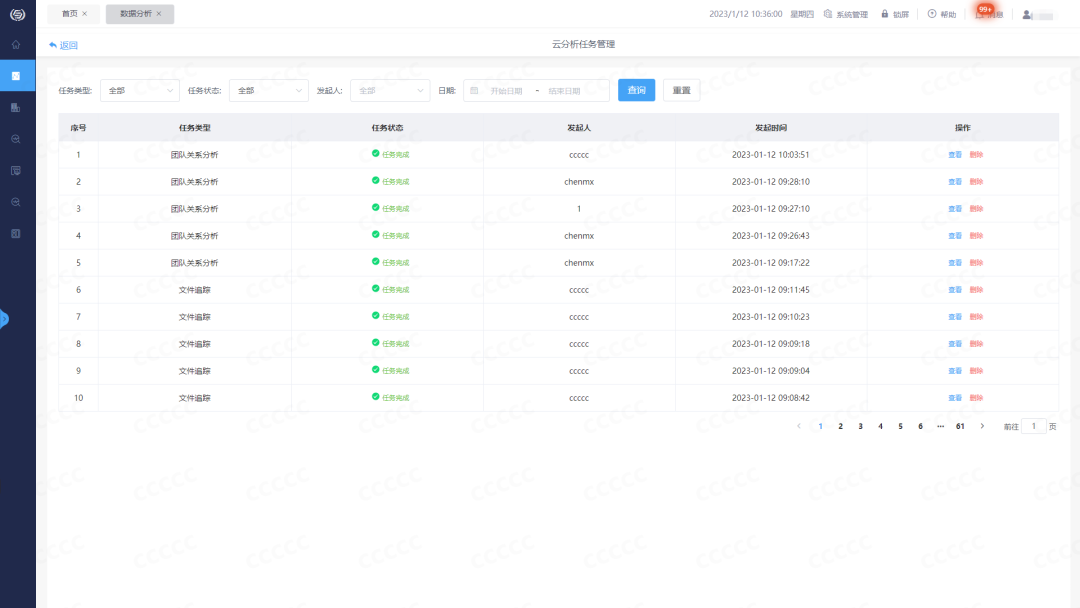Open the user profile icon

1027,14
